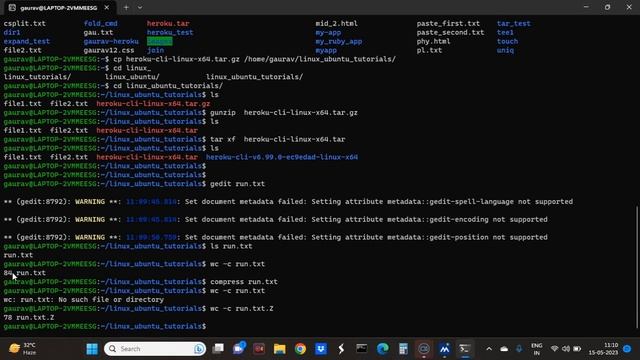Viewport: 640px width, 360px height.
Task: Click the 'mid_2.html' file name
Action: click(x=336, y=24)
